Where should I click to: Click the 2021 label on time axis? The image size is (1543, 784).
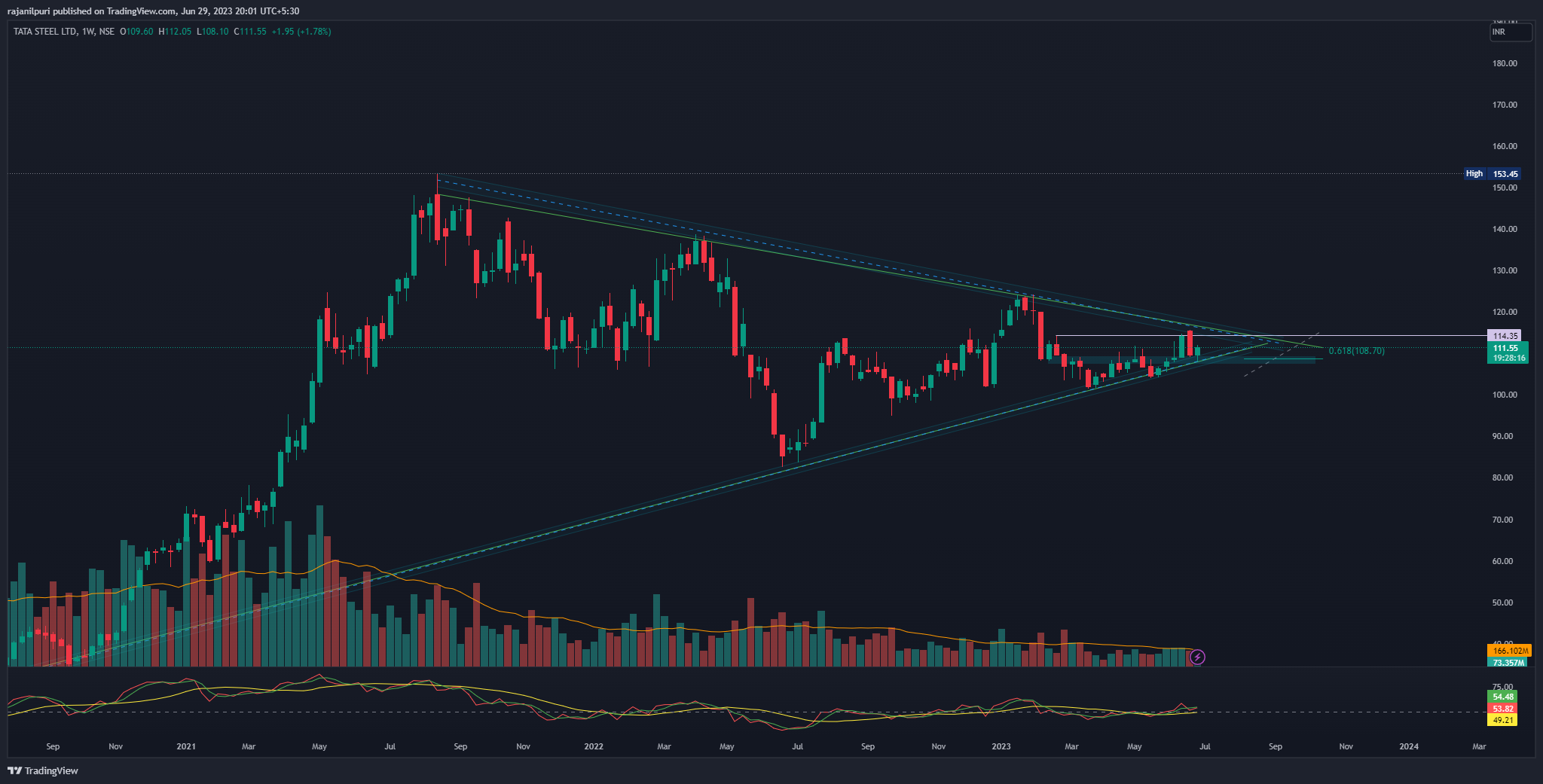click(186, 746)
